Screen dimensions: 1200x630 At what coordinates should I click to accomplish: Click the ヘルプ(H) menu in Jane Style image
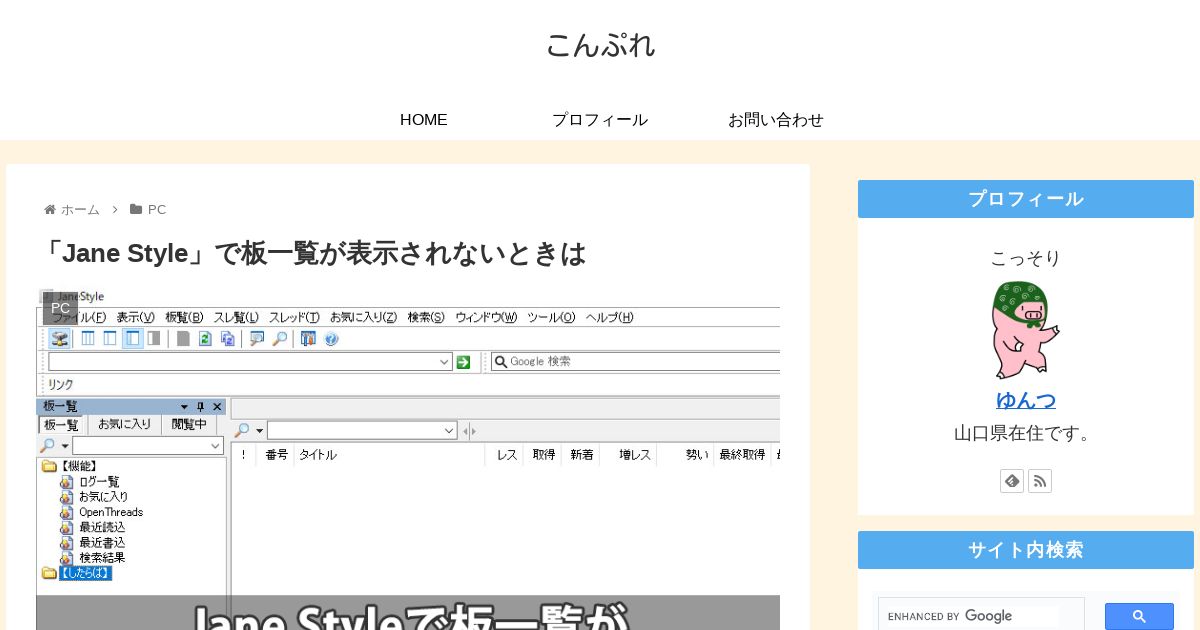click(x=609, y=317)
